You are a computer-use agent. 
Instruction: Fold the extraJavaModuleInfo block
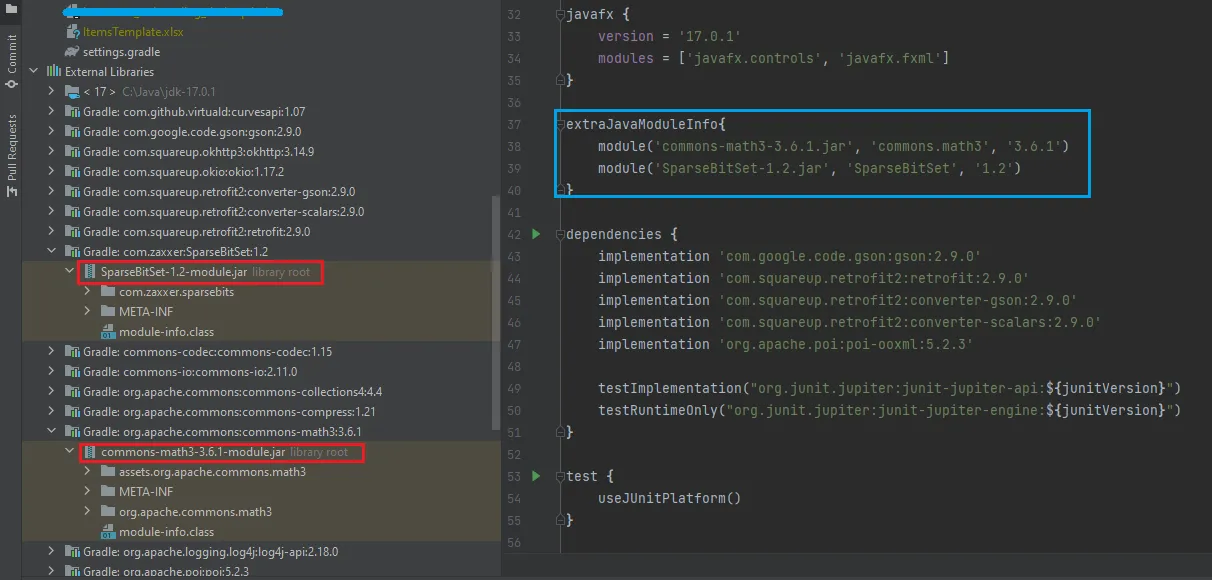pyautogui.click(x=561, y=124)
